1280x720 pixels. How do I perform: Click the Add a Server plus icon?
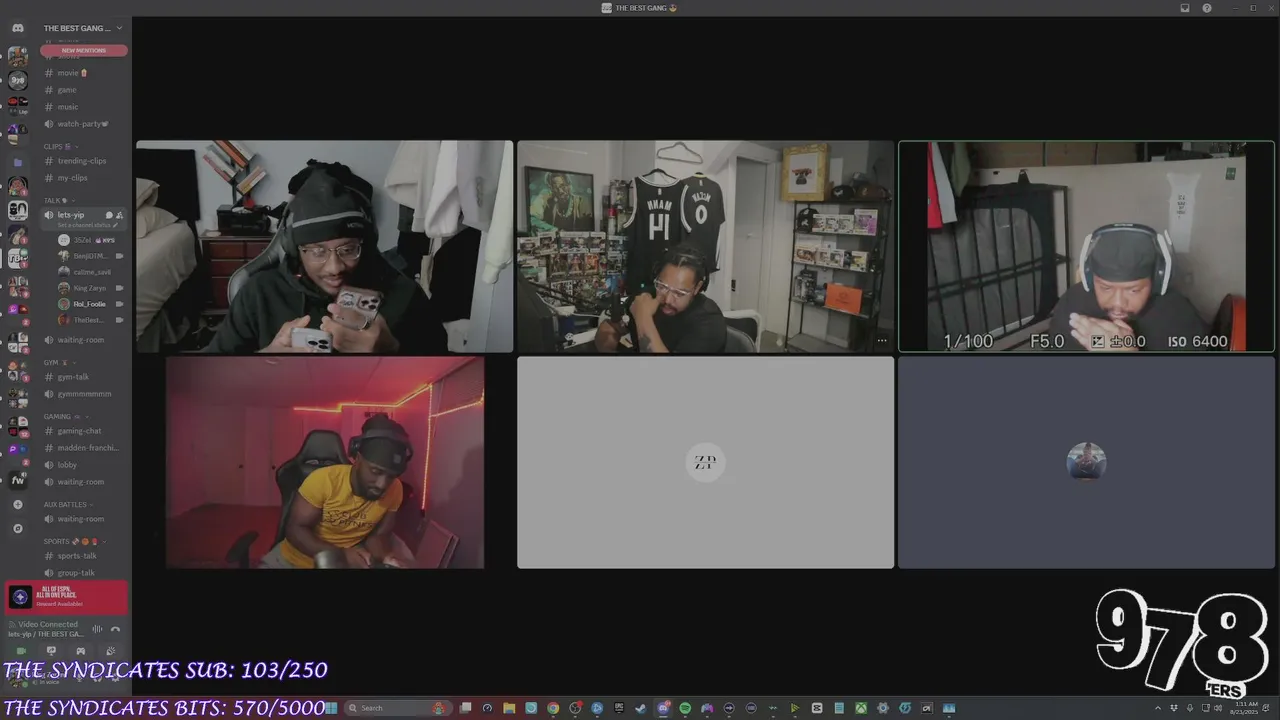(17, 505)
